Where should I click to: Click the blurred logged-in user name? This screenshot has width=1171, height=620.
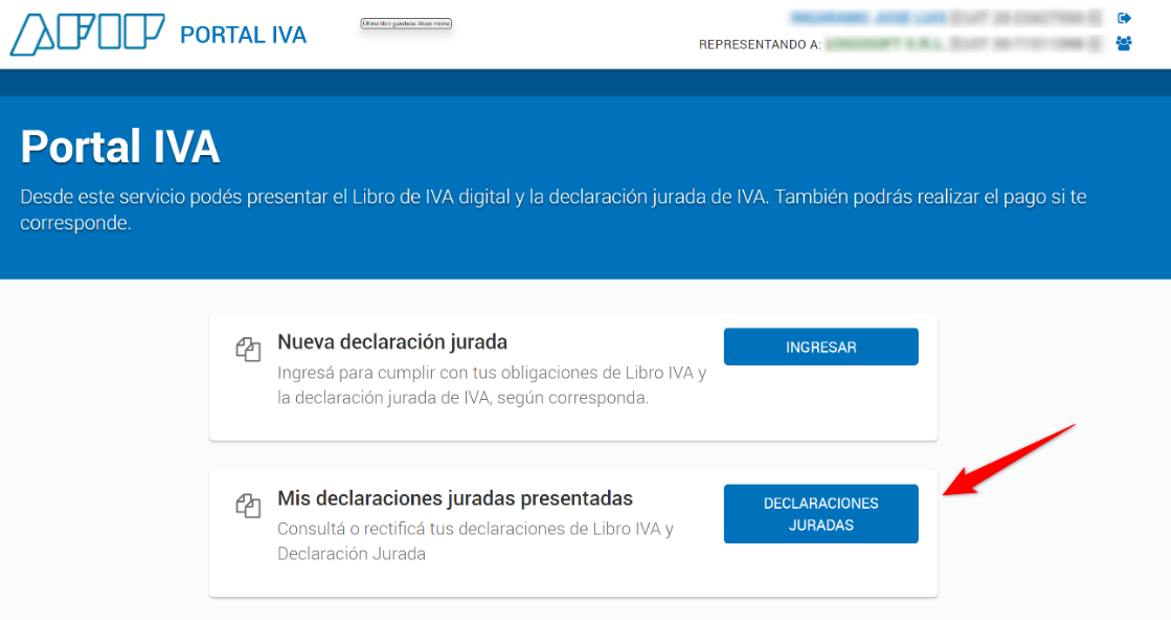(867, 18)
